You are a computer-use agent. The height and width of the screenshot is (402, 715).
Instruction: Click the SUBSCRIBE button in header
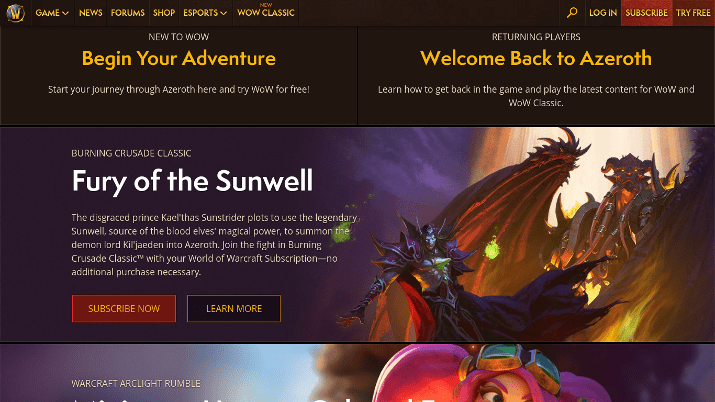(646, 13)
